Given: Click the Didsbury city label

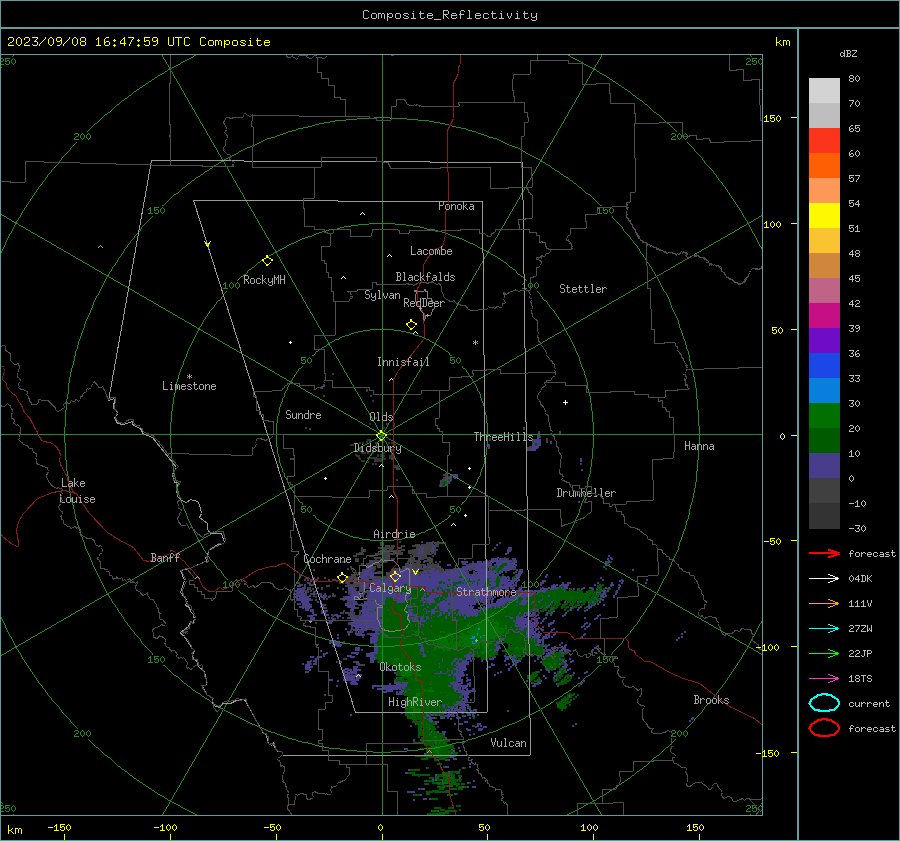Looking at the screenshot, I should coord(377,448).
